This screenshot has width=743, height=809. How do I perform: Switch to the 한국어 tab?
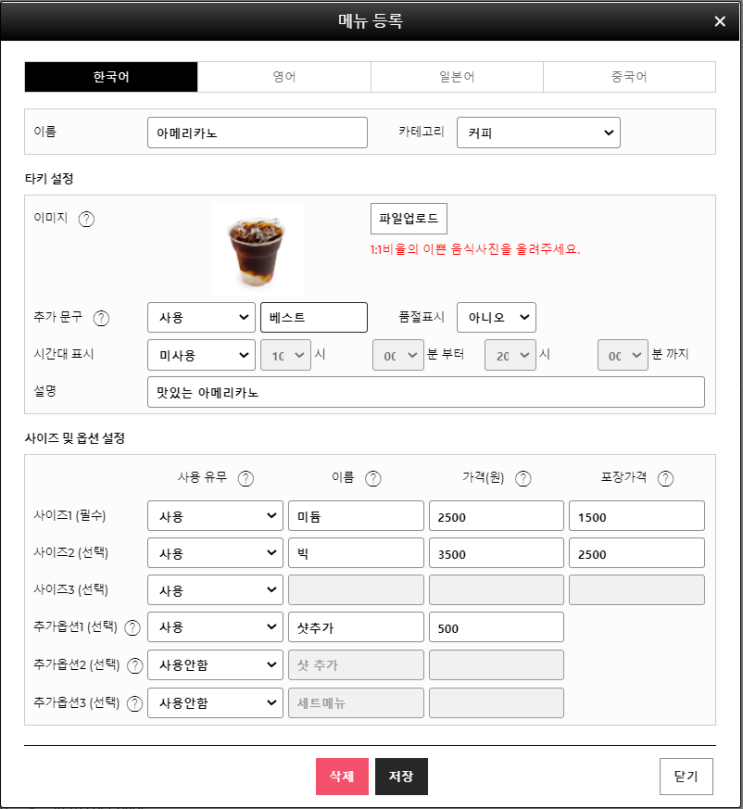click(x=111, y=77)
